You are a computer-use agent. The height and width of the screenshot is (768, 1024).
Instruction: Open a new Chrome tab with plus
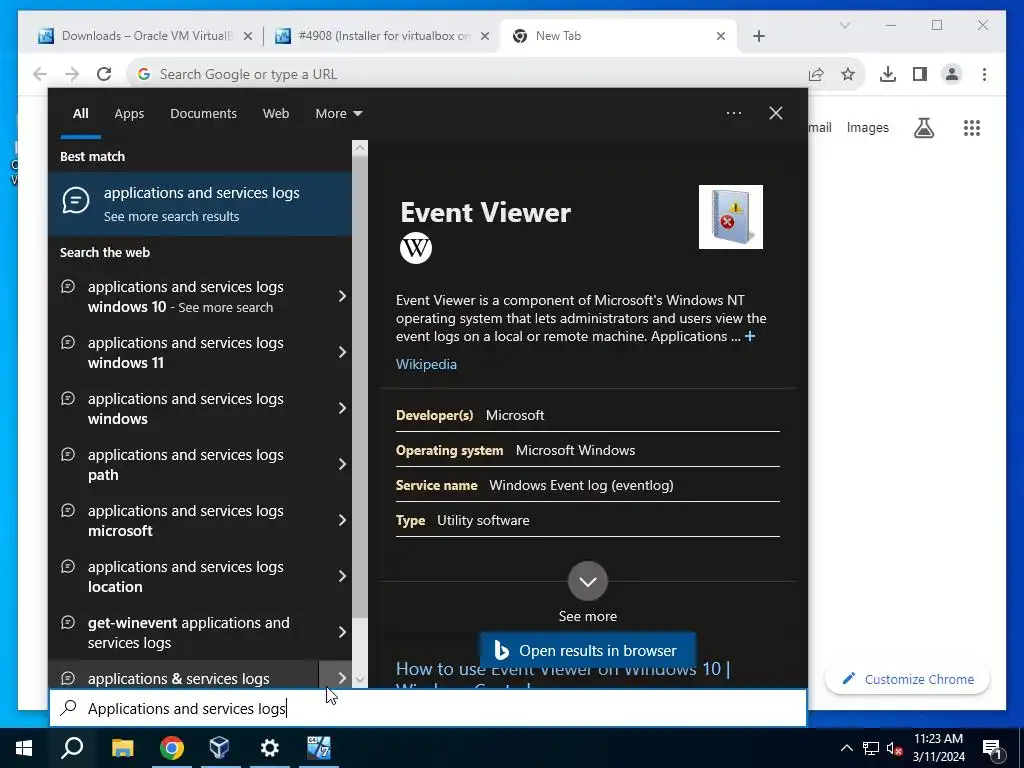759,36
